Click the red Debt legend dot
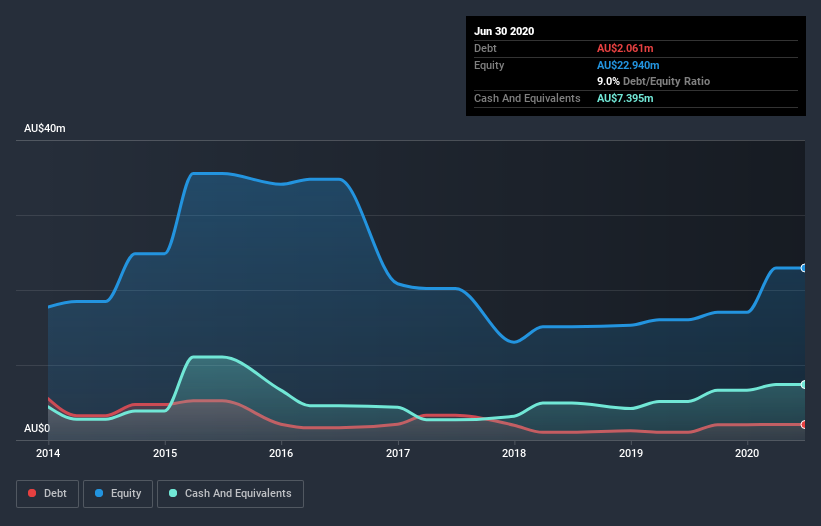 pos(32,493)
